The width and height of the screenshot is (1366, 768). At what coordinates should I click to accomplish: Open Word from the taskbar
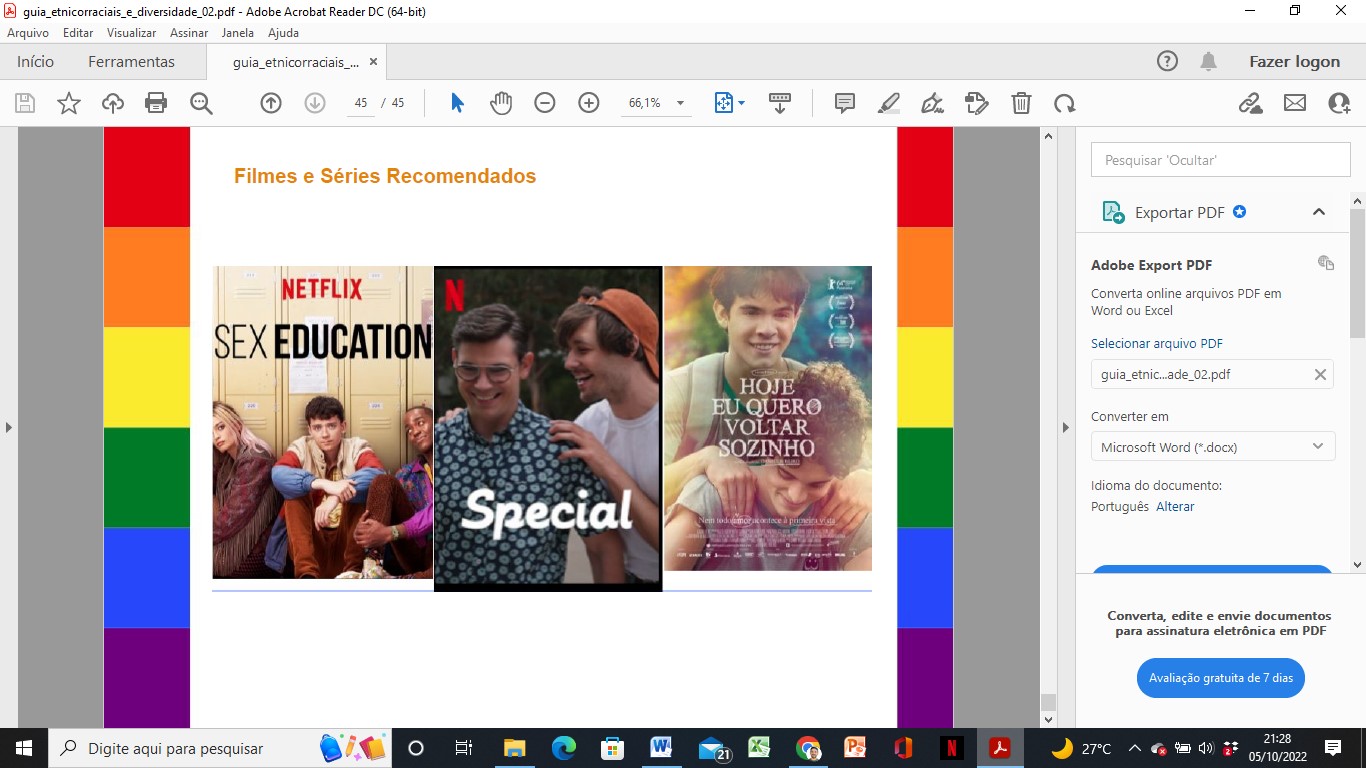660,748
